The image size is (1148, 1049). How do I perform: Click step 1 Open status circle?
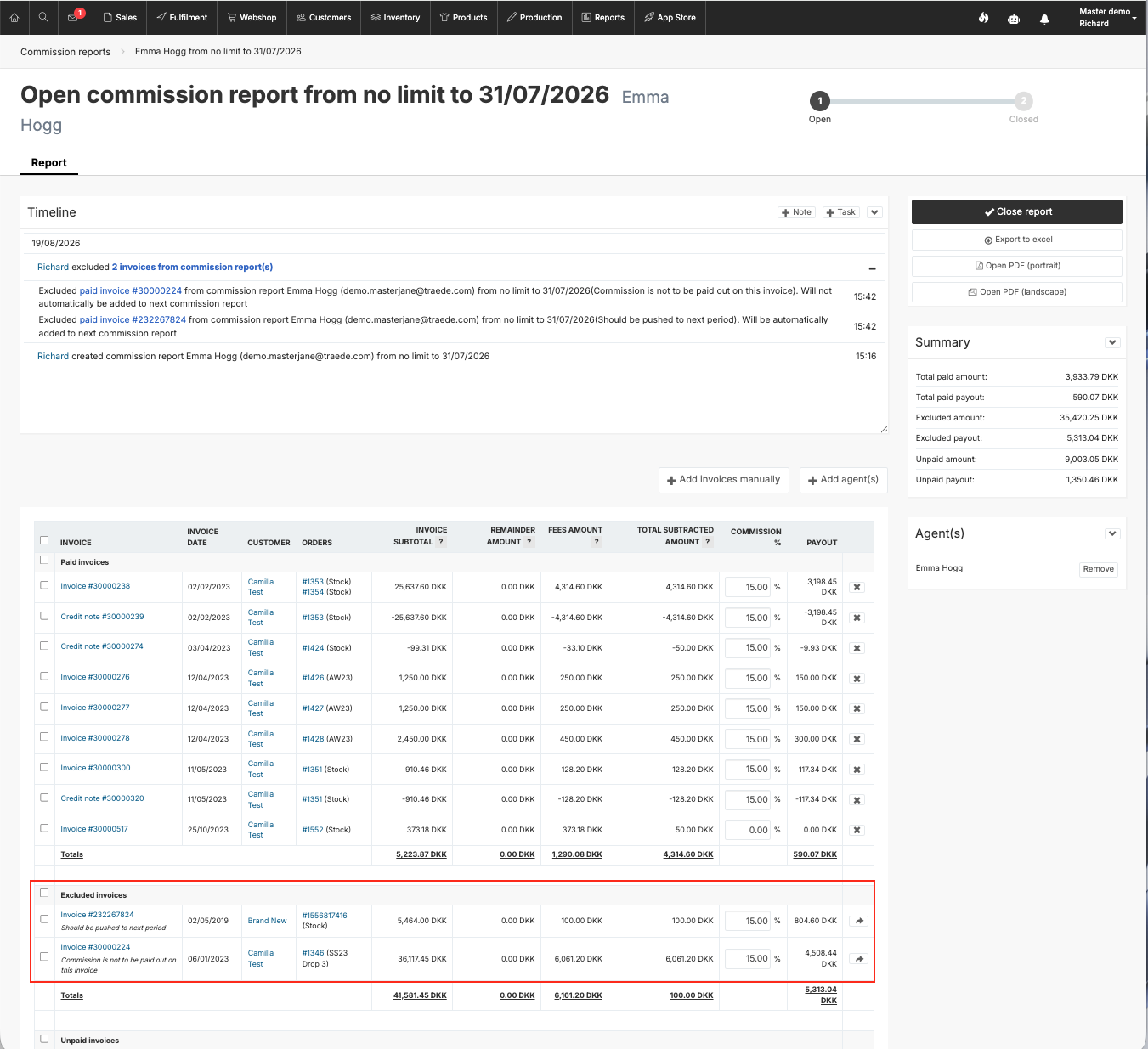click(x=819, y=101)
